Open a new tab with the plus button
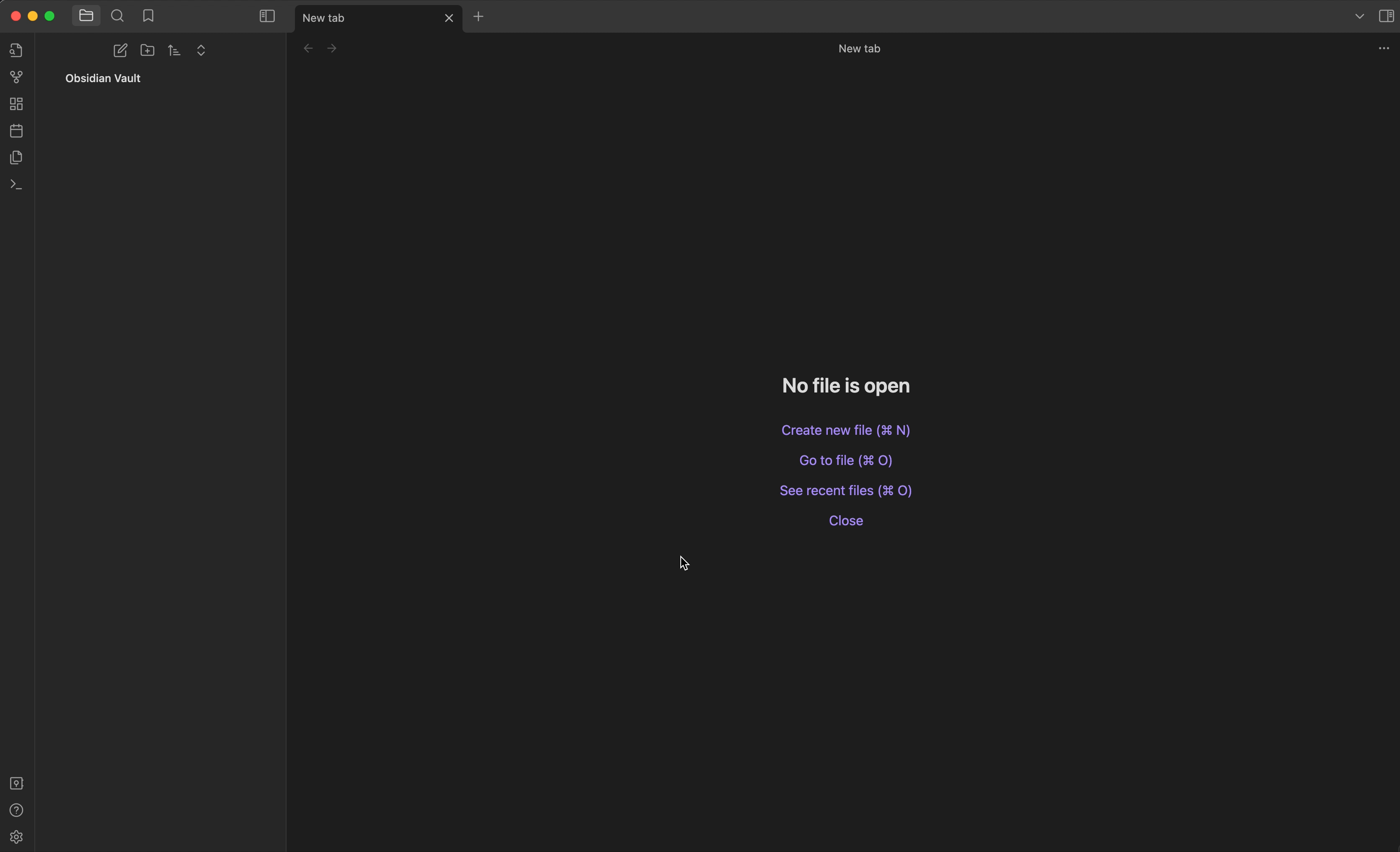 point(478,17)
